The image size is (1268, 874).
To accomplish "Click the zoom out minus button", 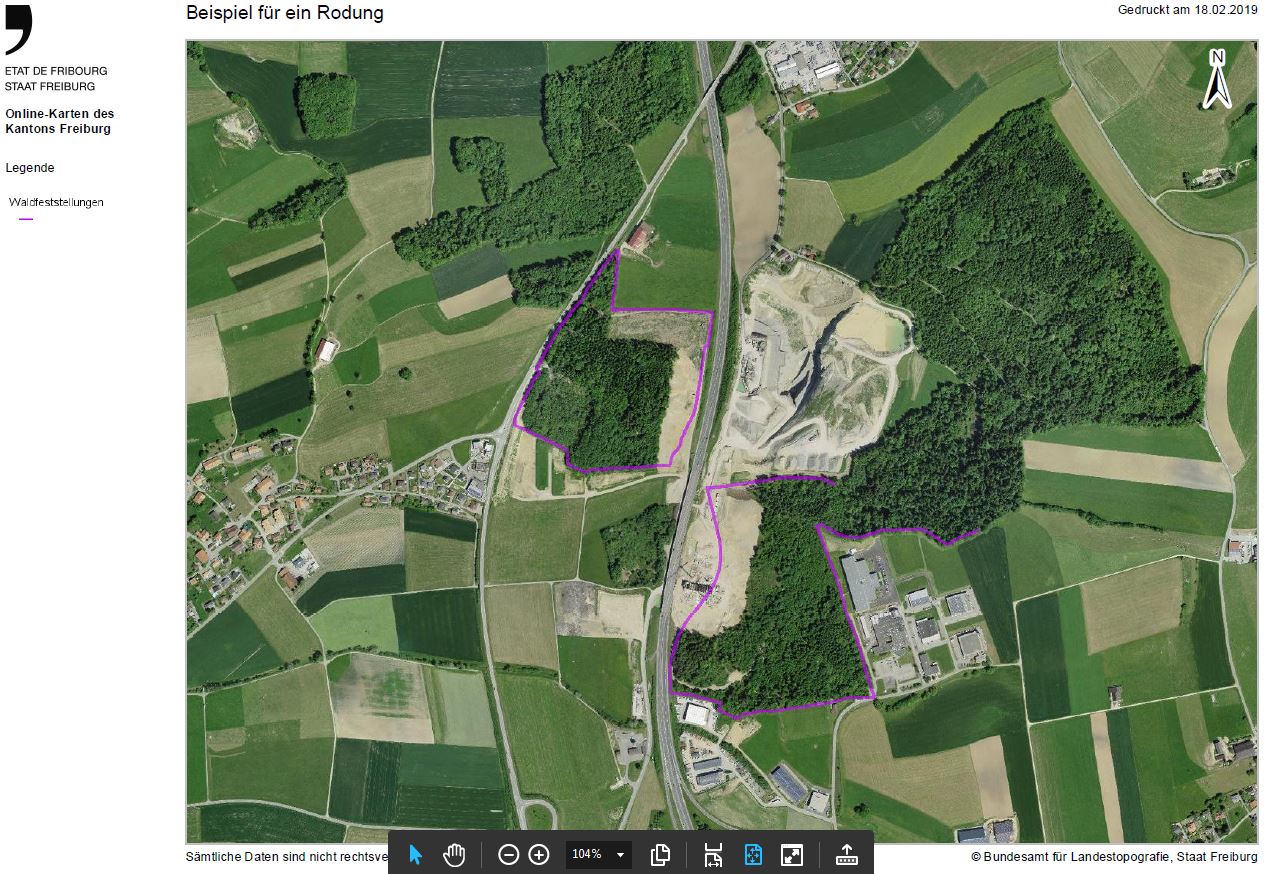I will pos(508,855).
